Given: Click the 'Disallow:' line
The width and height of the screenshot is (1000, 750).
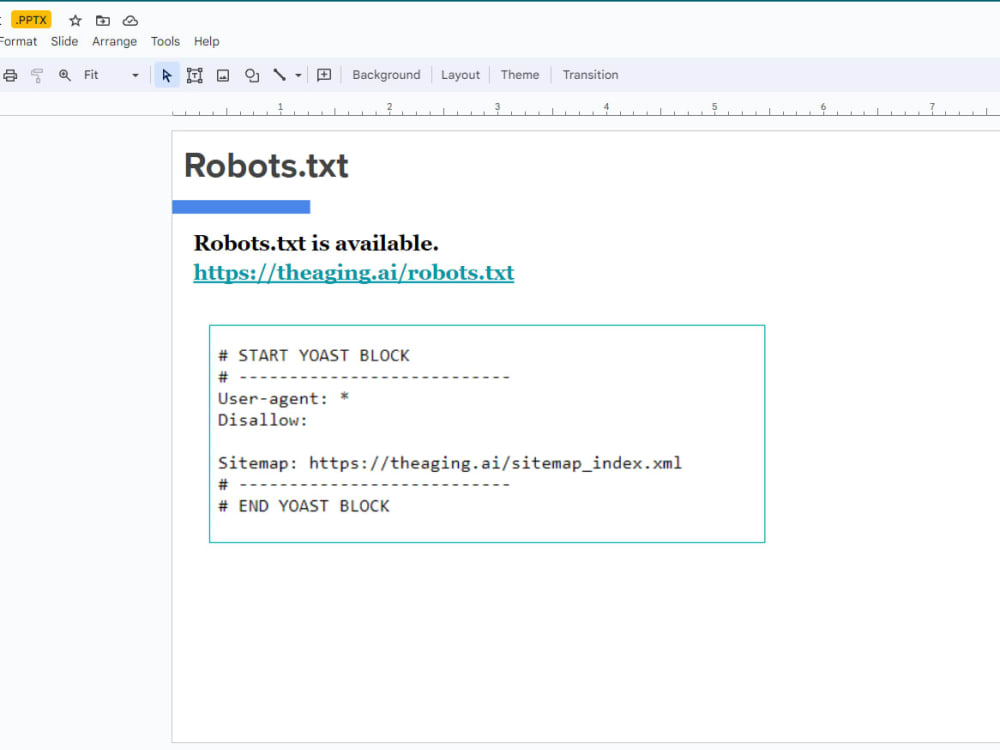Looking at the screenshot, I should pyautogui.click(x=263, y=420).
